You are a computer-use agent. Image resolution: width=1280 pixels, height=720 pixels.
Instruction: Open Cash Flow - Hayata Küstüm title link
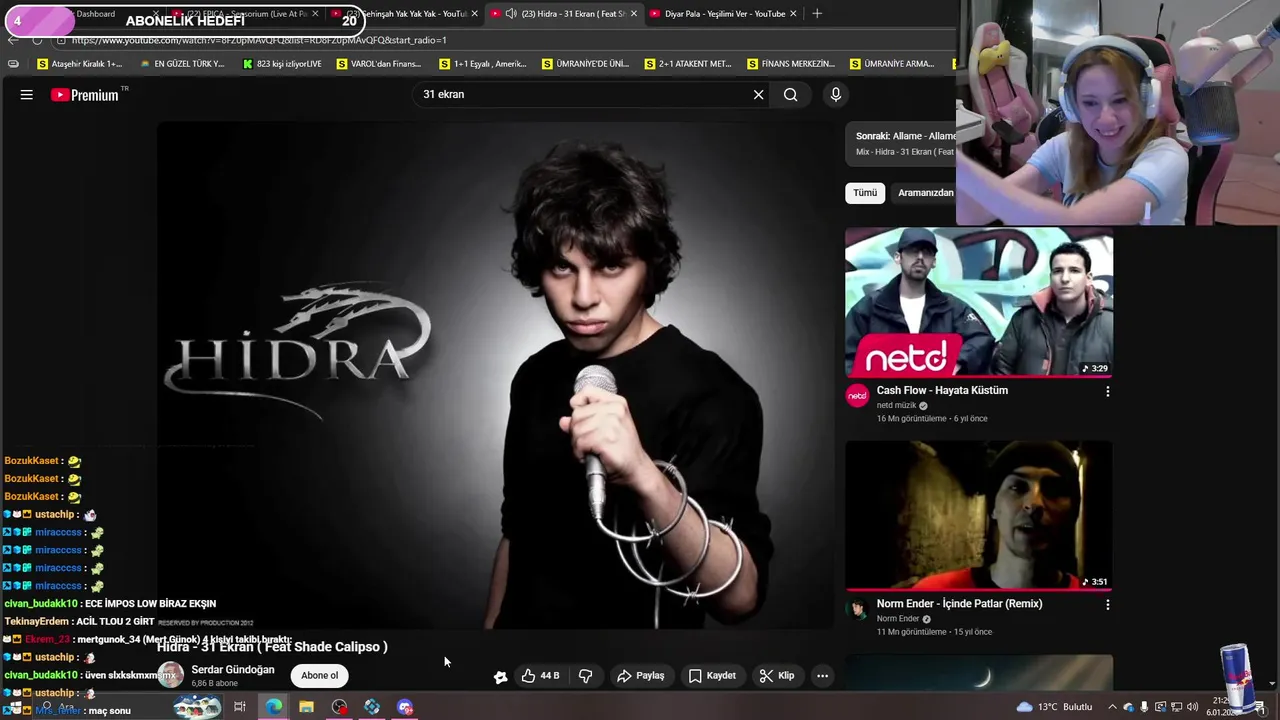point(942,391)
